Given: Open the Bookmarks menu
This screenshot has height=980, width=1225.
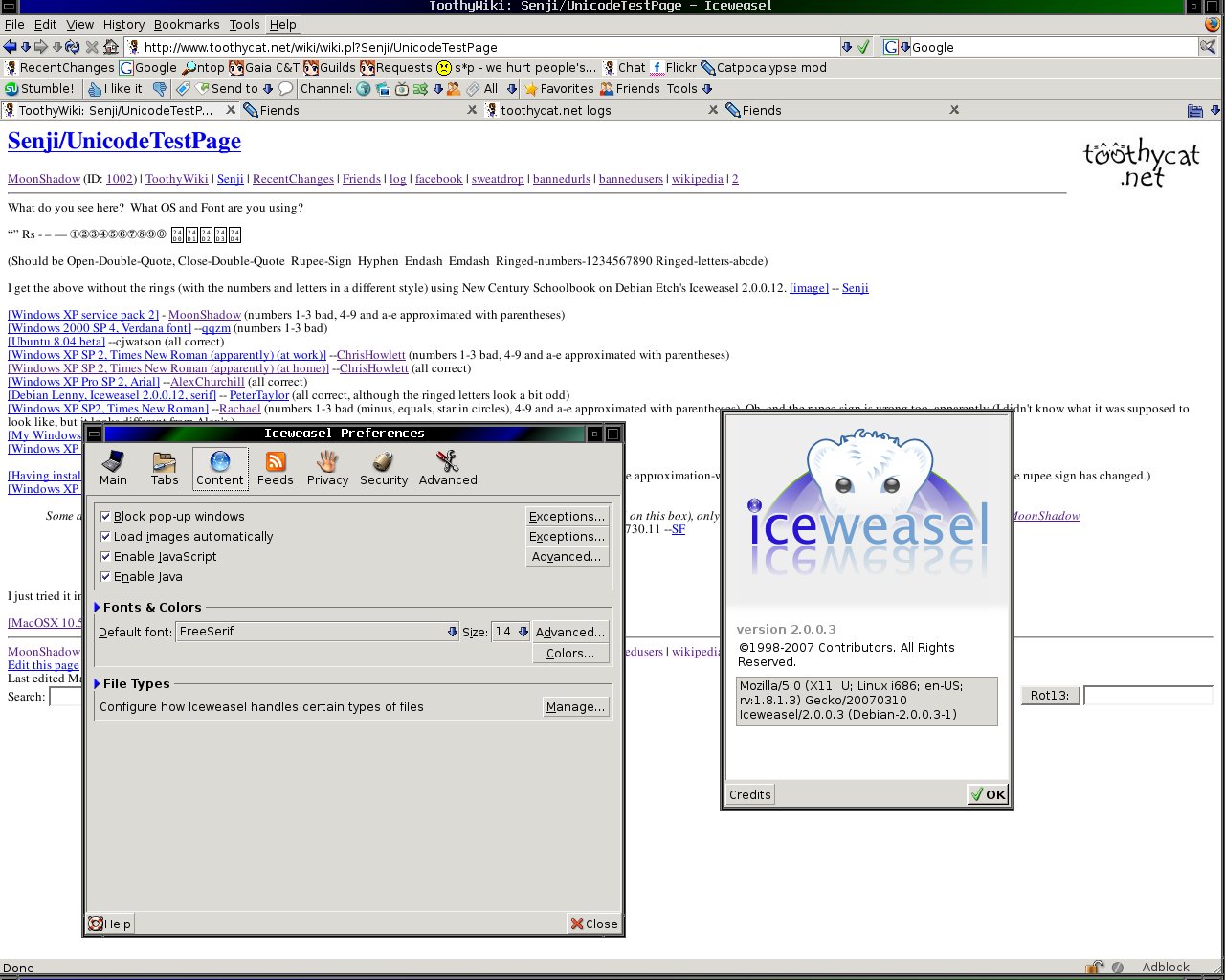Looking at the screenshot, I should (187, 24).
